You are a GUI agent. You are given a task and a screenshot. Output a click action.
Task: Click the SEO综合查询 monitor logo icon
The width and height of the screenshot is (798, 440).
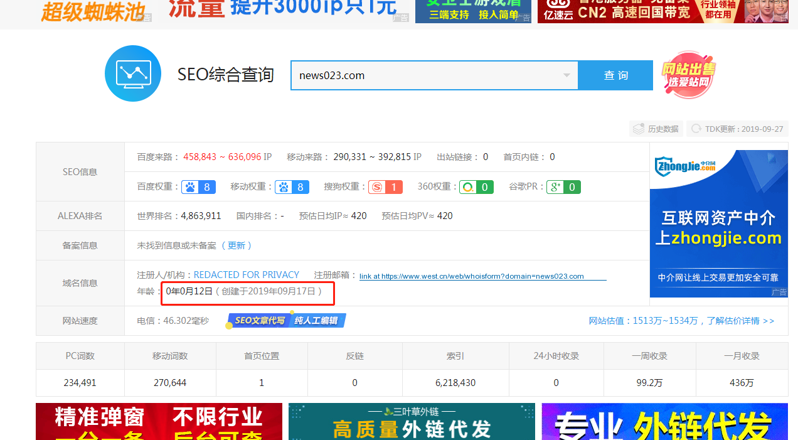[133, 74]
